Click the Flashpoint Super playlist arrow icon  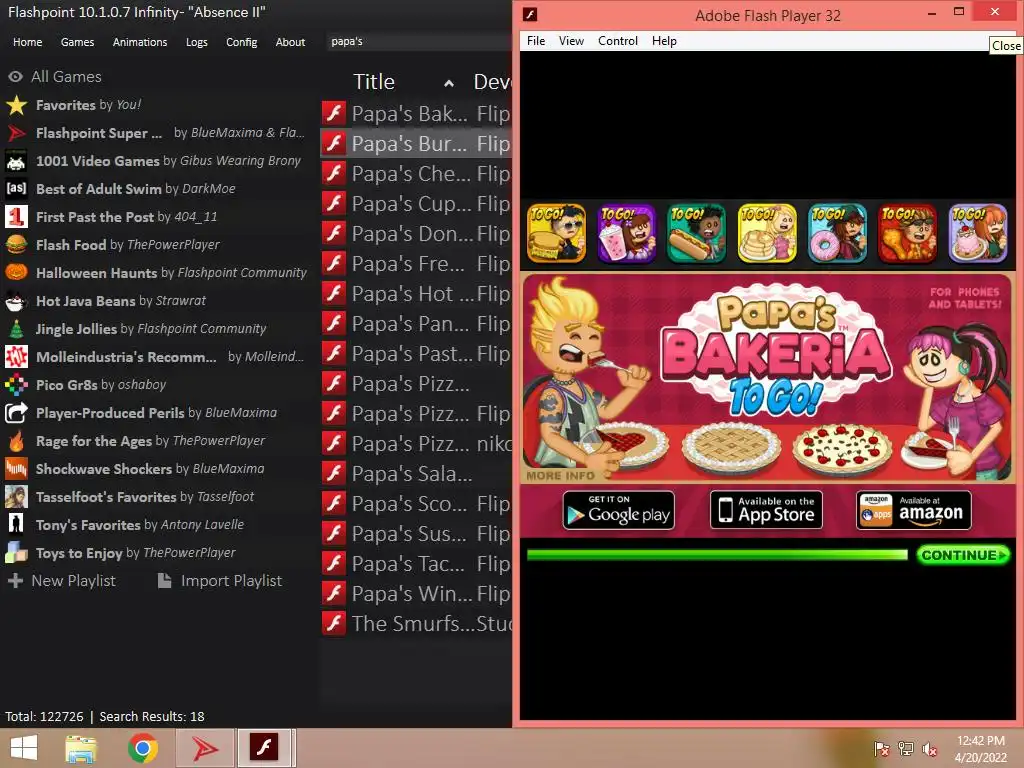coord(16,133)
